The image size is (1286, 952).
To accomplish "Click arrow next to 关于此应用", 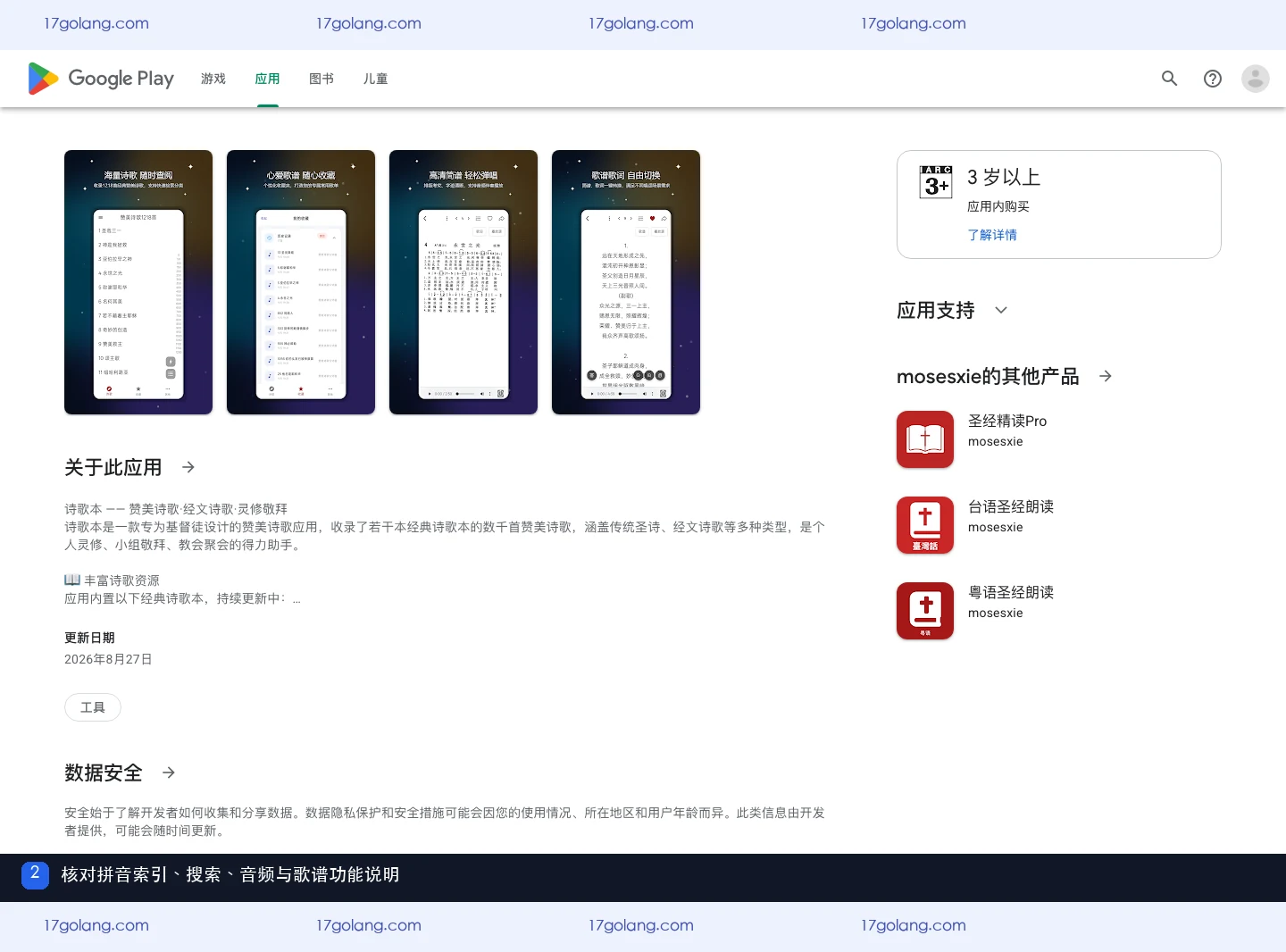I will click(x=188, y=467).
